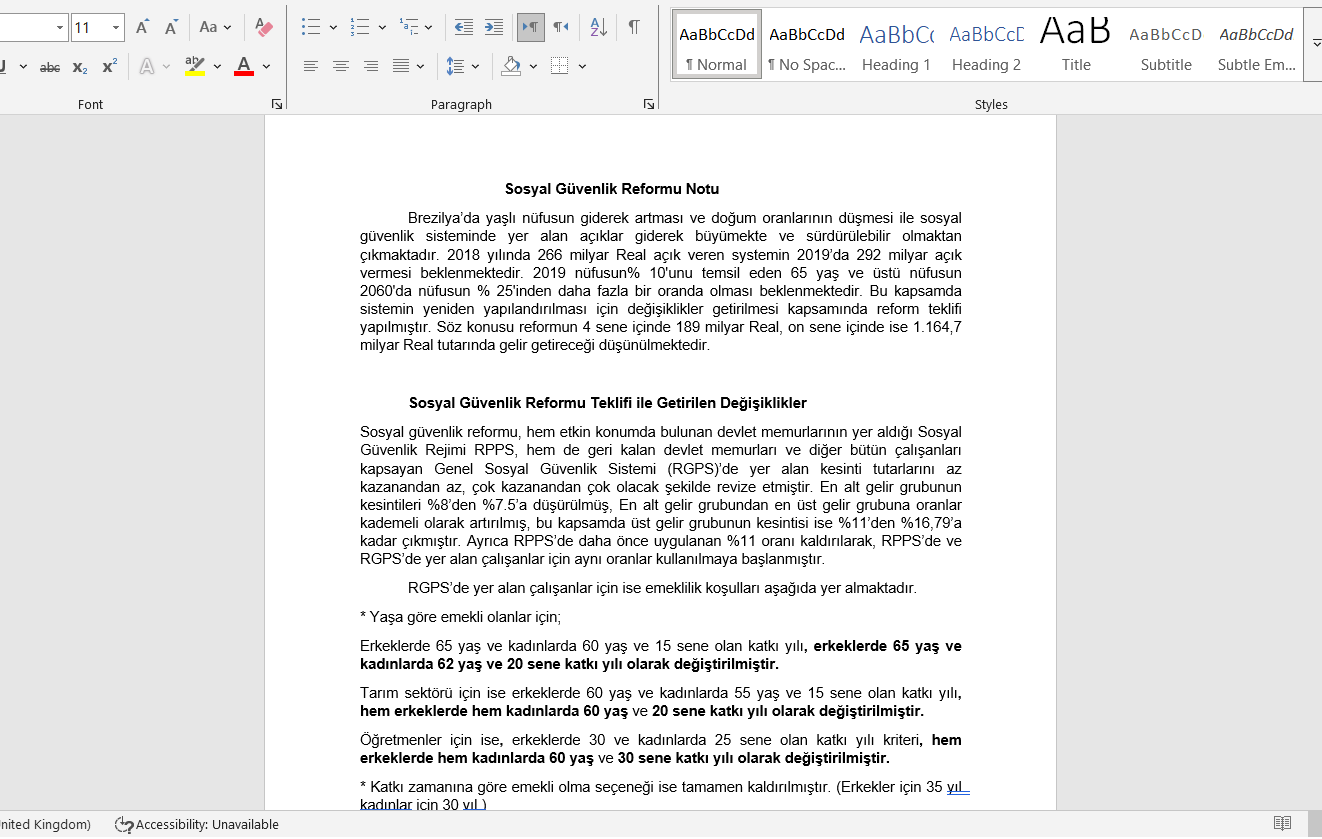Apply the Subtitle style
The width and height of the screenshot is (1322, 839).
1166,45
